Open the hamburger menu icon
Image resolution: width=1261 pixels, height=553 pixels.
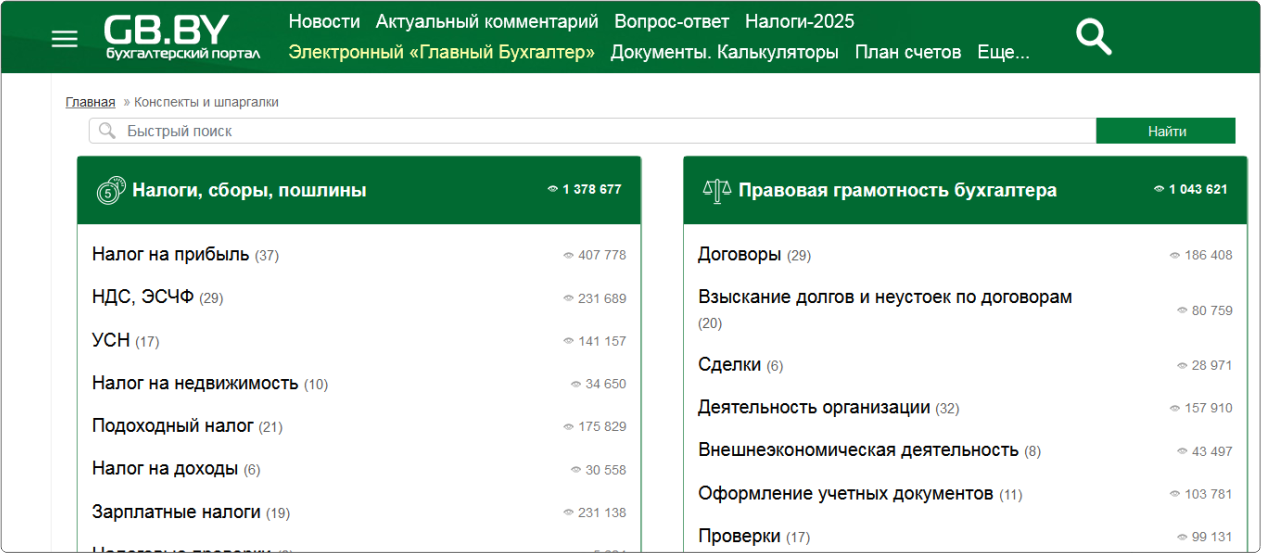pos(64,39)
